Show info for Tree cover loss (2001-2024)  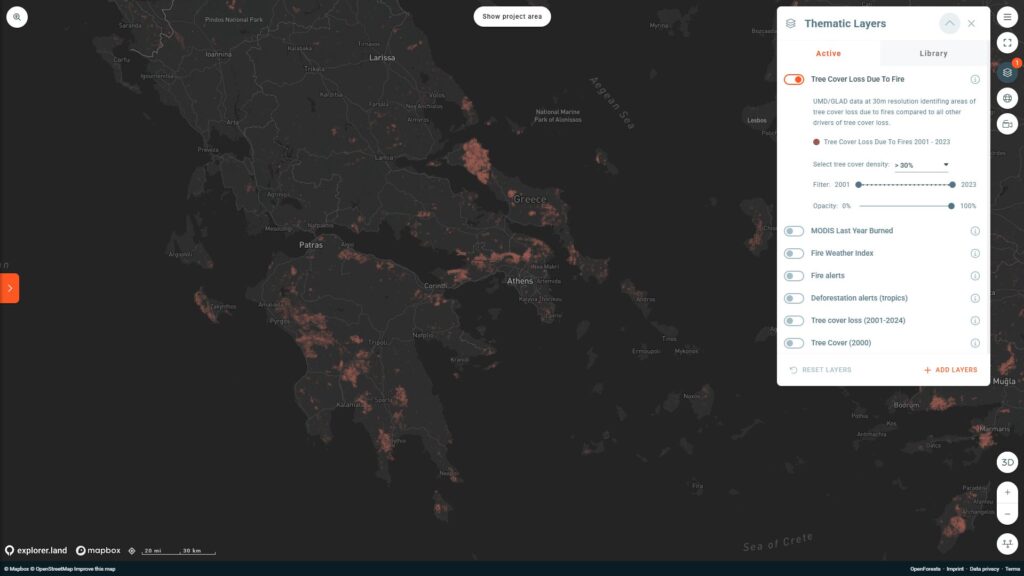point(974,321)
